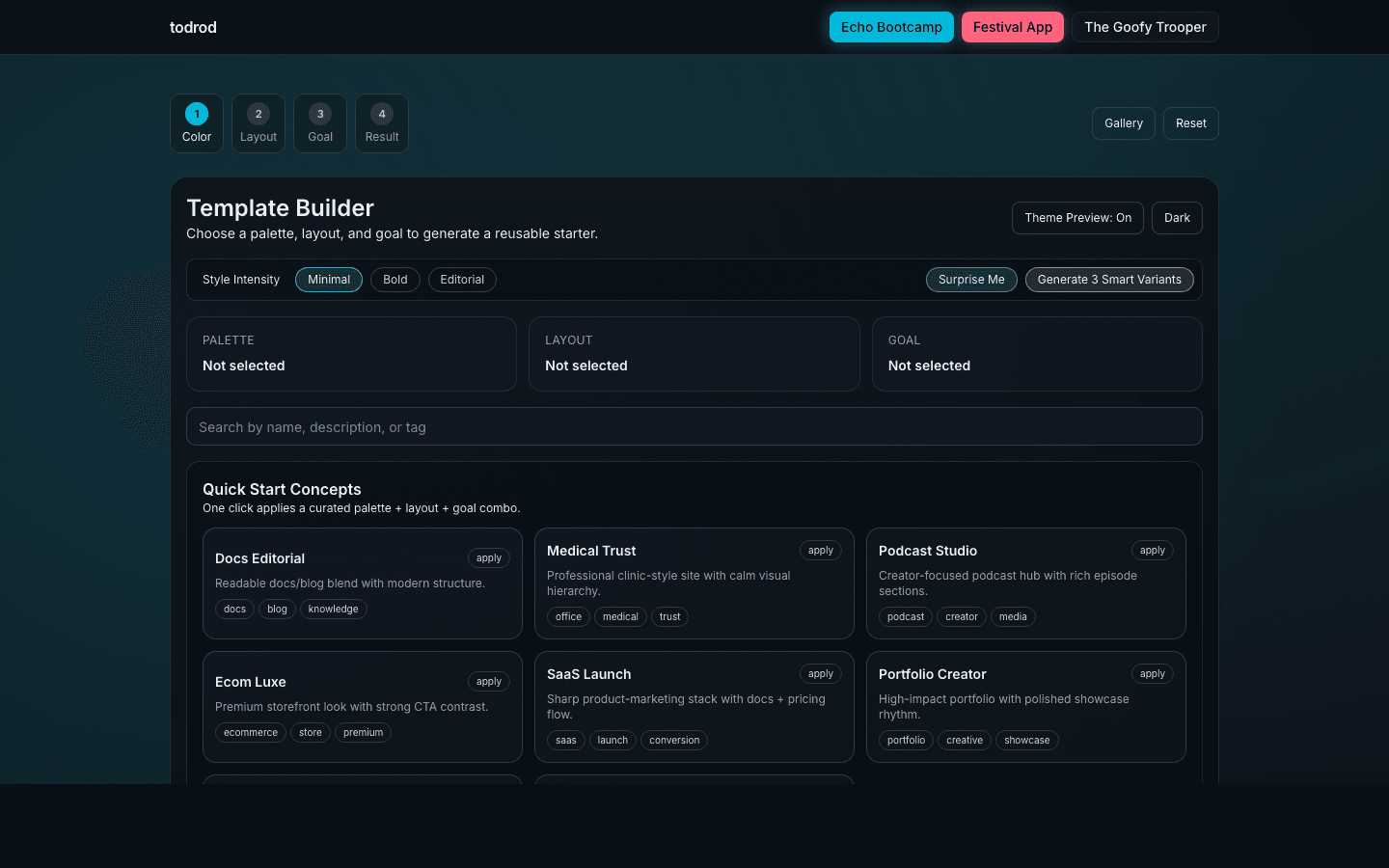The image size is (1389, 868).
Task: Apply the Docs Editorial concept
Action: click(489, 558)
